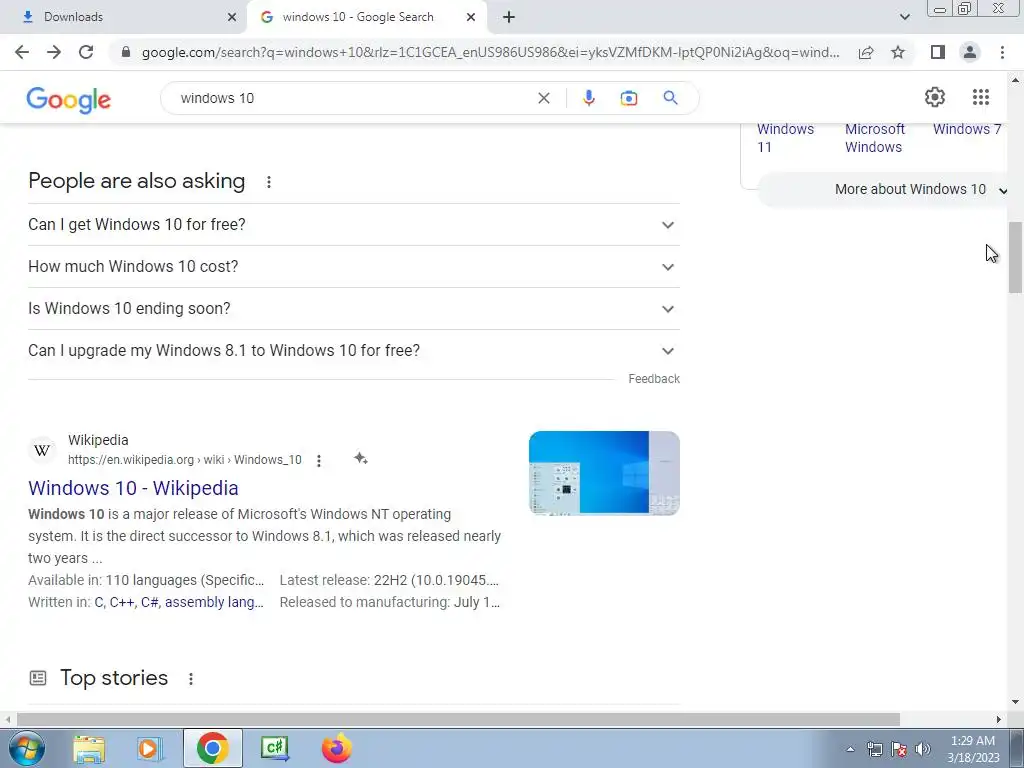Start voice search with the microphone icon
This screenshot has width=1024, height=768.
588,98
